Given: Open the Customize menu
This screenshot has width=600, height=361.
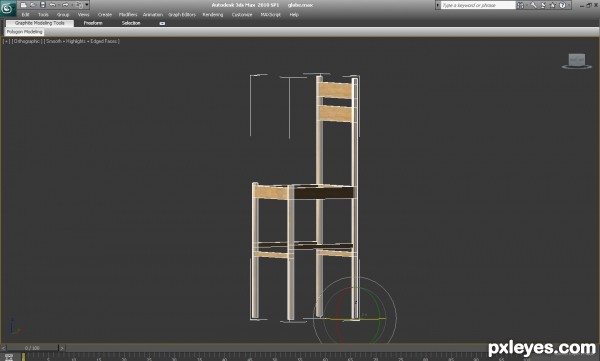Looking at the screenshot, I should click(x=242, y=15).
